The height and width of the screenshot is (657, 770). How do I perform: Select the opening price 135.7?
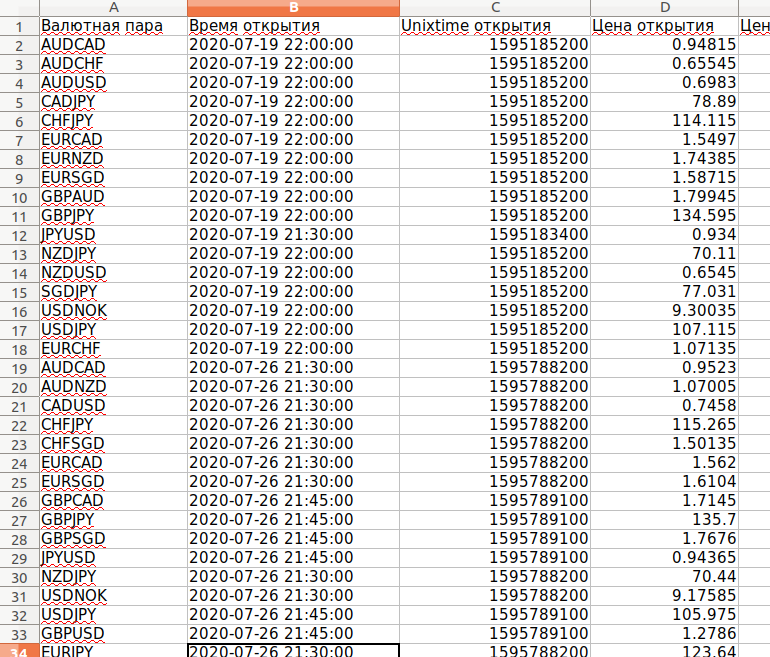[x=664, y=520]
